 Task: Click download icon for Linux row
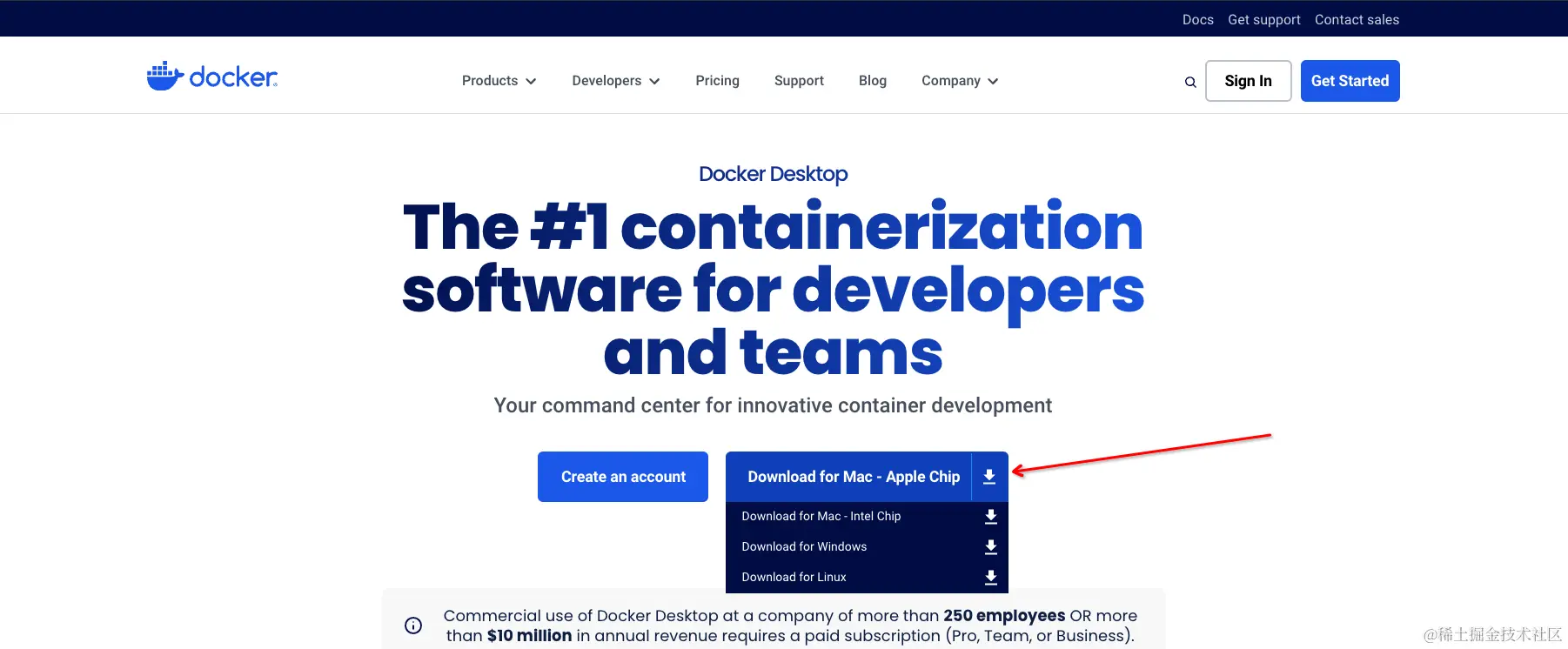click(990, 578)
